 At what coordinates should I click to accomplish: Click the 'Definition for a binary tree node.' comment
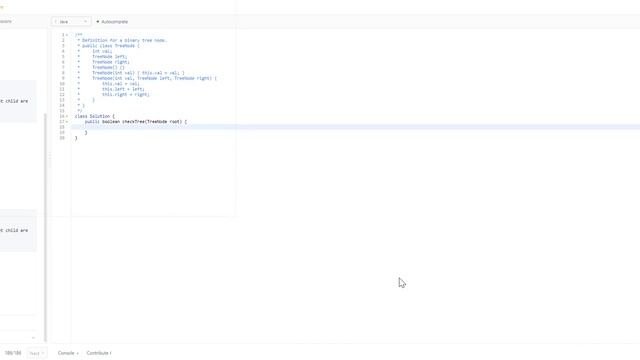tap(124, 40)
